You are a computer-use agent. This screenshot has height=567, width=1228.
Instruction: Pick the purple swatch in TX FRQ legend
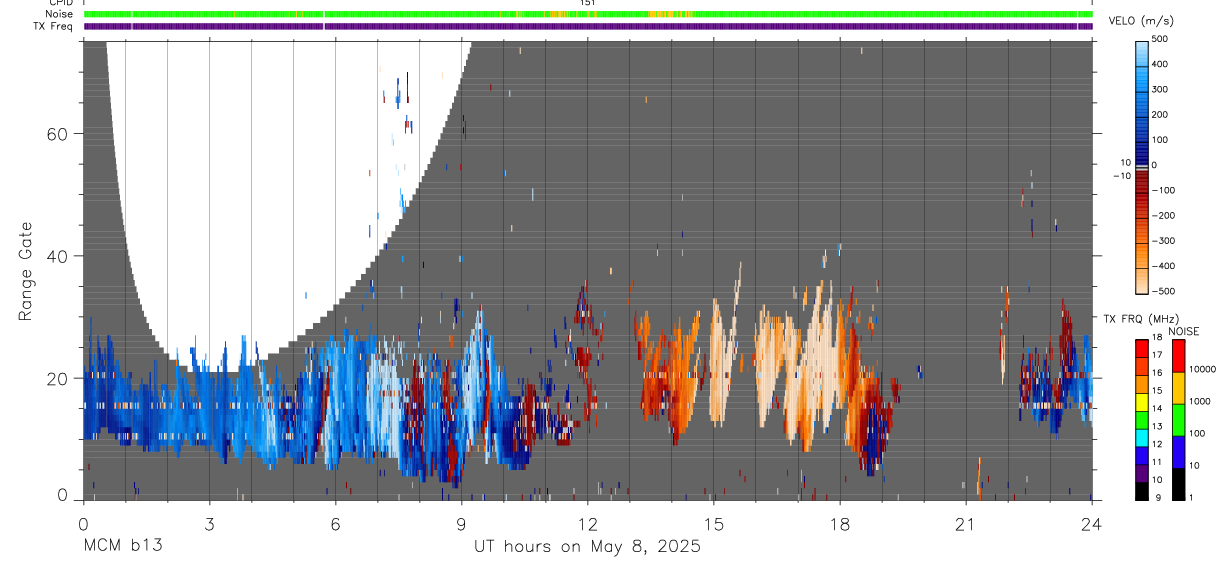1142,472
